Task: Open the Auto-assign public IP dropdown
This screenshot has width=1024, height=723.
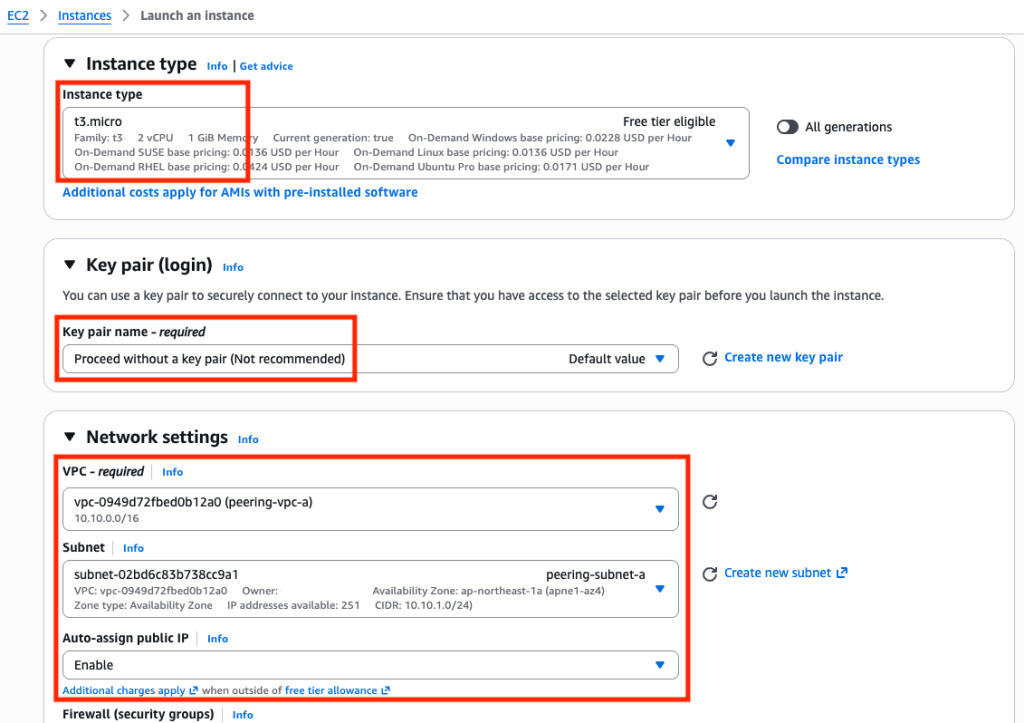Action: coord(370,665)
